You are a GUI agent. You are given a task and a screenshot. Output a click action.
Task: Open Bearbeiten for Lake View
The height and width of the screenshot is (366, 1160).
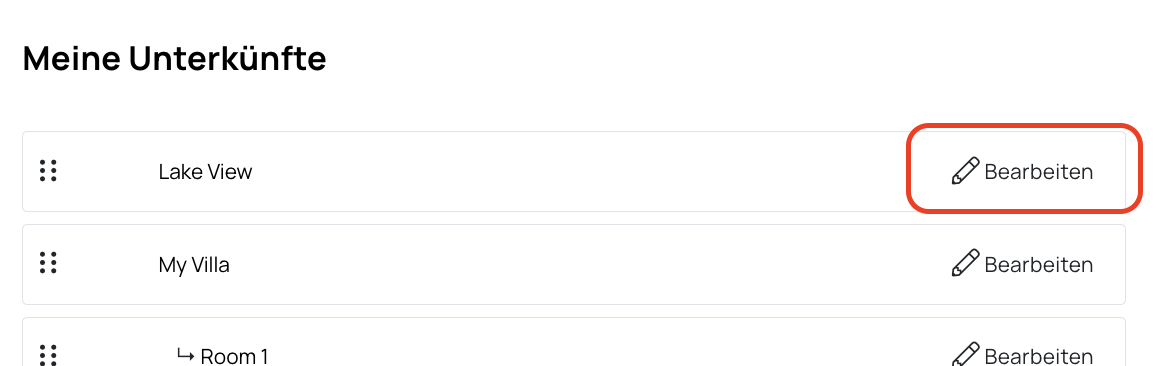[1022, 172]
